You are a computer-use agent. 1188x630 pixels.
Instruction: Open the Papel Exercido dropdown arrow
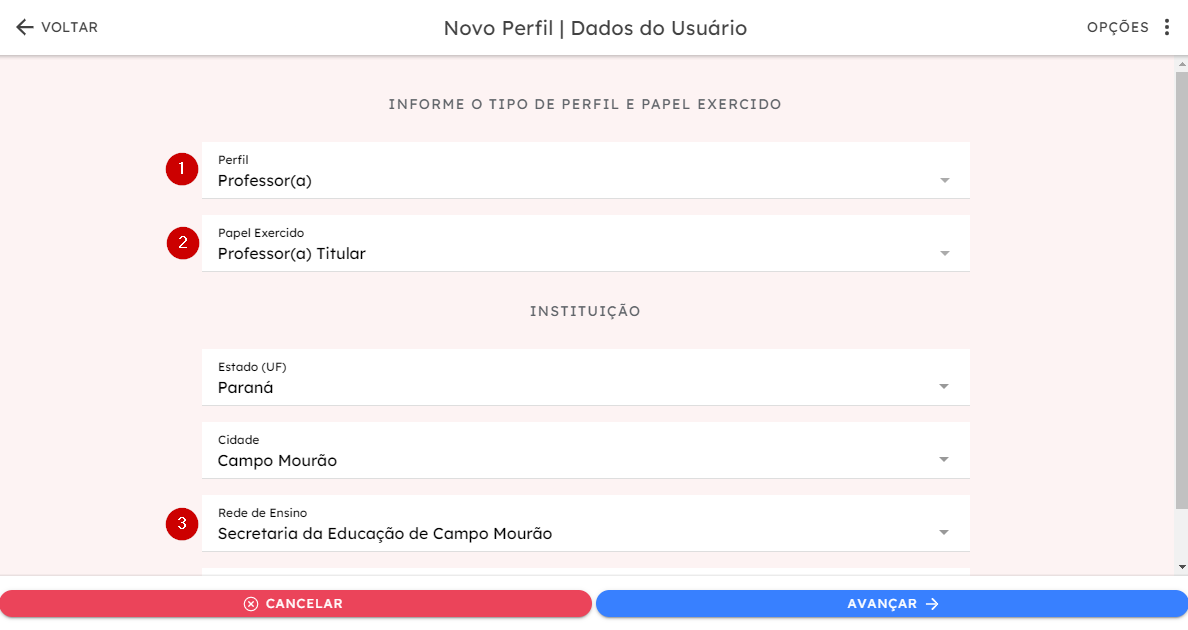(945, 253)
